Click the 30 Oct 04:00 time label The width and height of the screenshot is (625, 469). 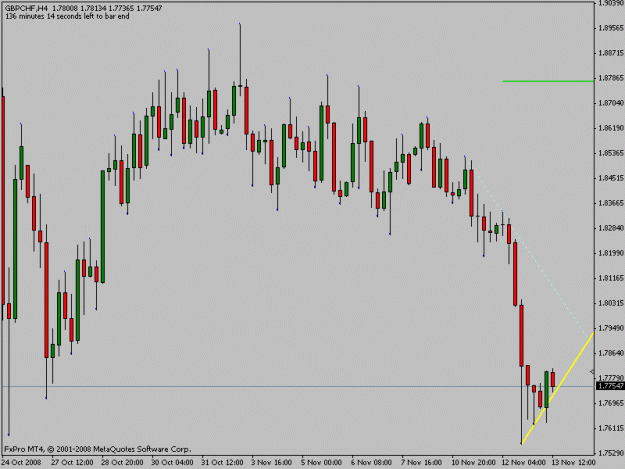click(x=172, y=463)
